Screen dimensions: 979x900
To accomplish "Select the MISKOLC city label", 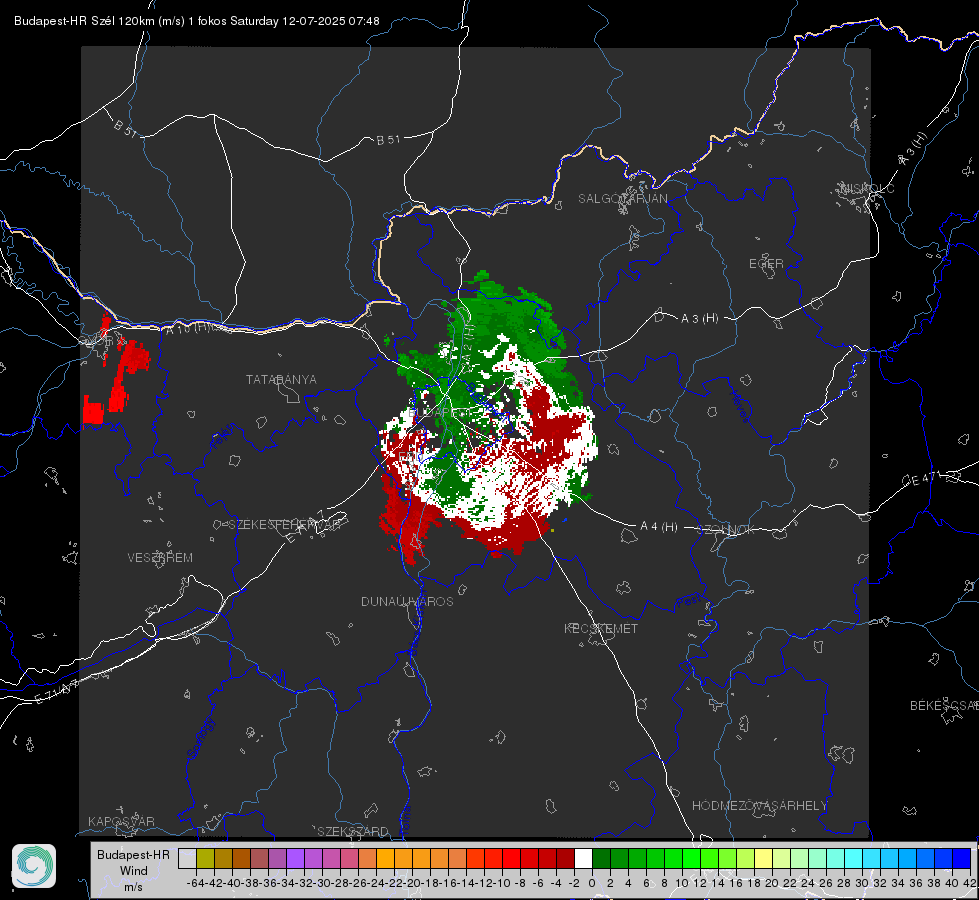I will (867, 189).
